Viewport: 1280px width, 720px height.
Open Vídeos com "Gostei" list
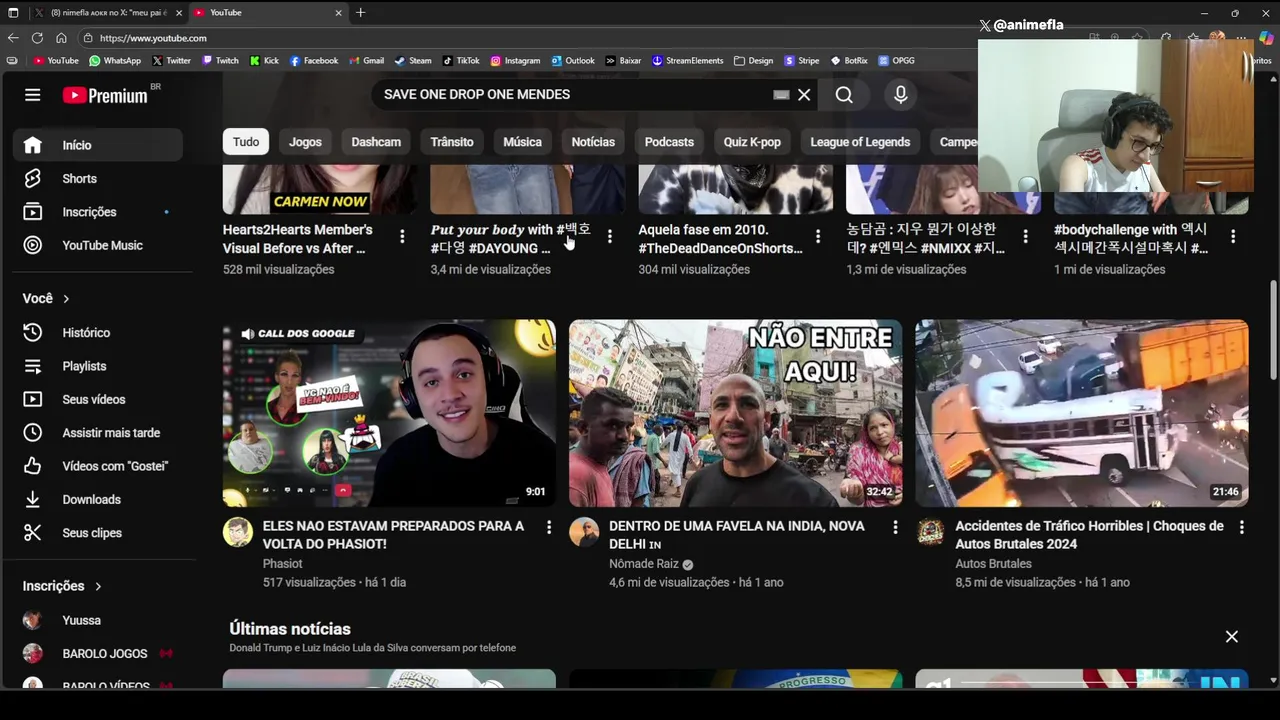pyautogui.click(x=97, y=466)
